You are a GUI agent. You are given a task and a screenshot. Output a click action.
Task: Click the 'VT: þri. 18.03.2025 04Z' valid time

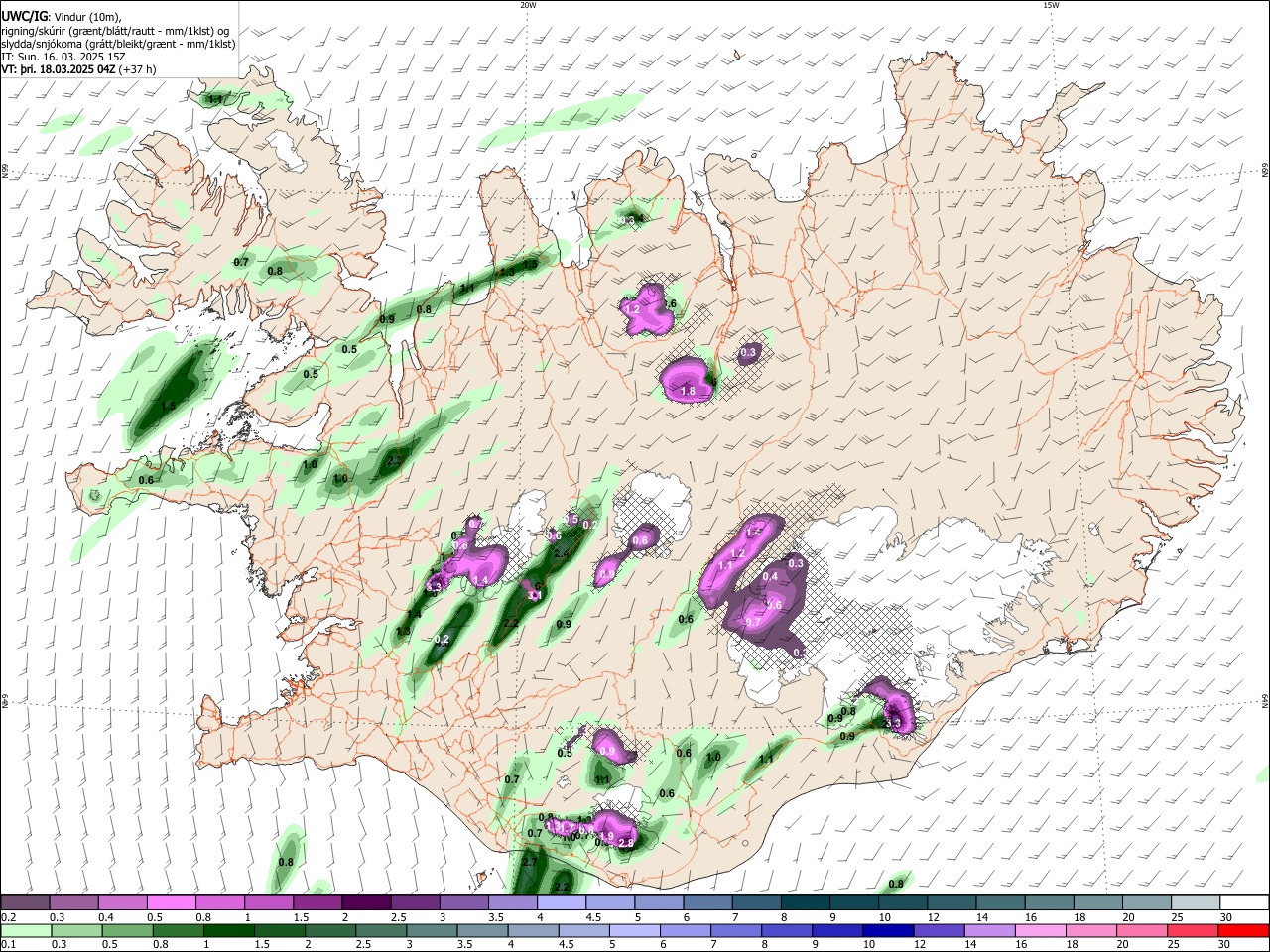[59, 70]
